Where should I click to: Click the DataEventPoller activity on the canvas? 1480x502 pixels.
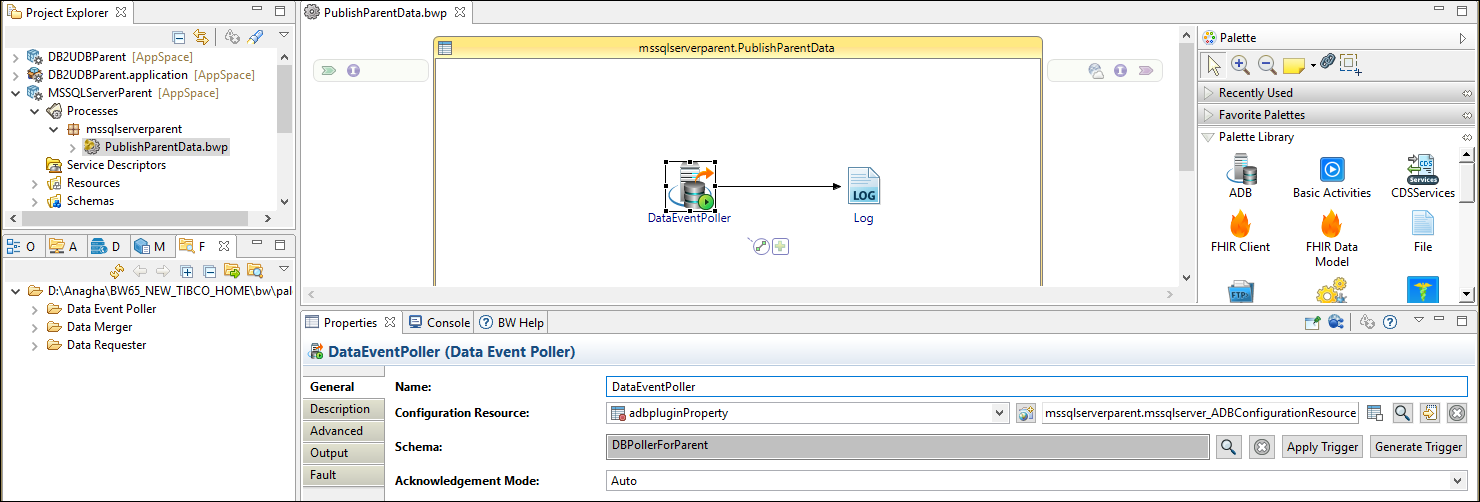point(690,186)
